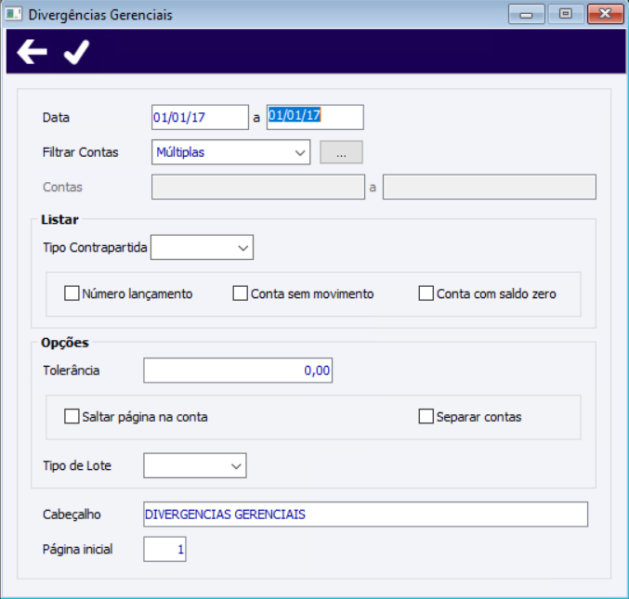
Task: Click the Página inicial field
Action: (165, 549)
